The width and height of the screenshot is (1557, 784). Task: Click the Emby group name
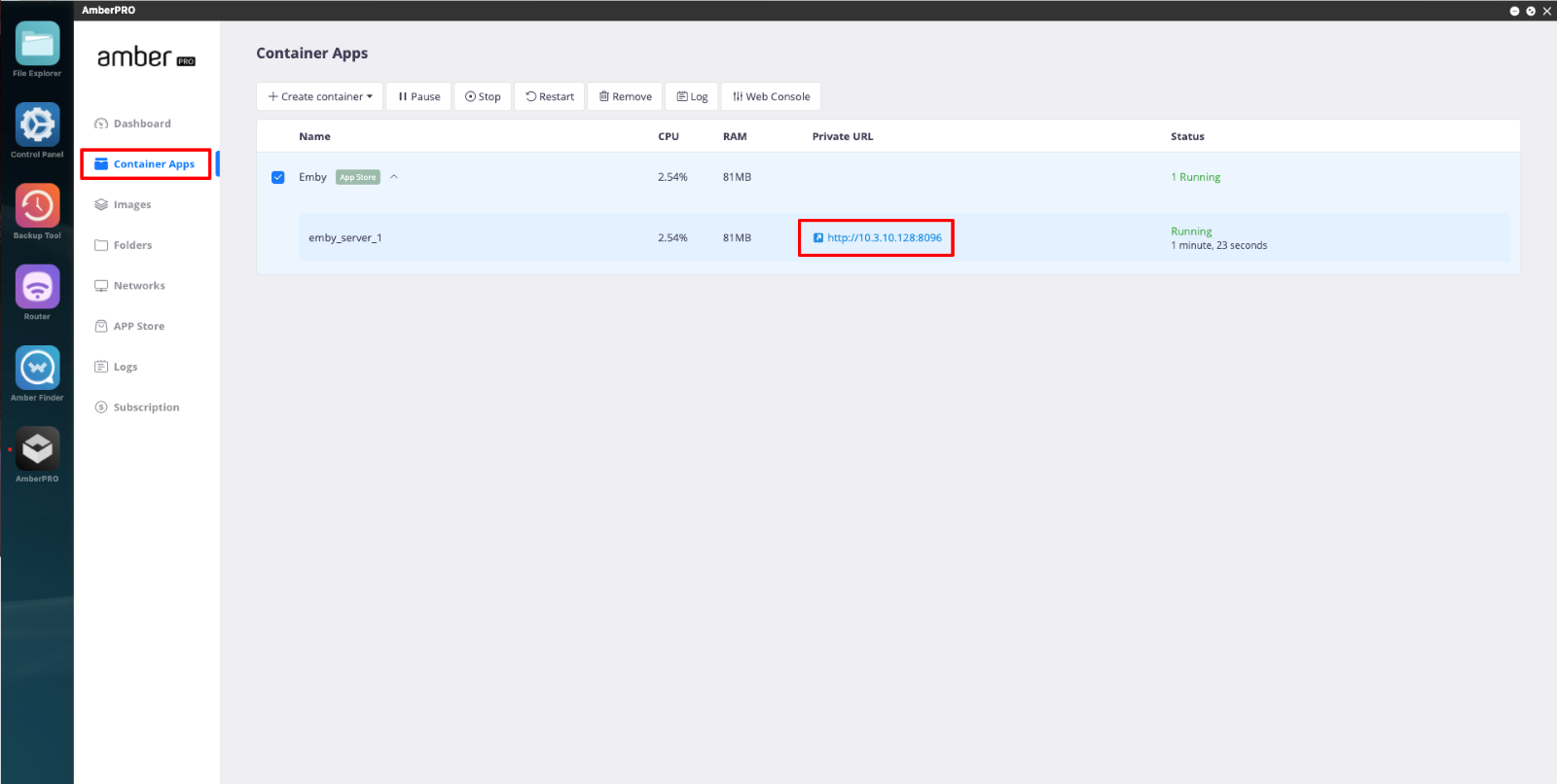coord(312,177)
